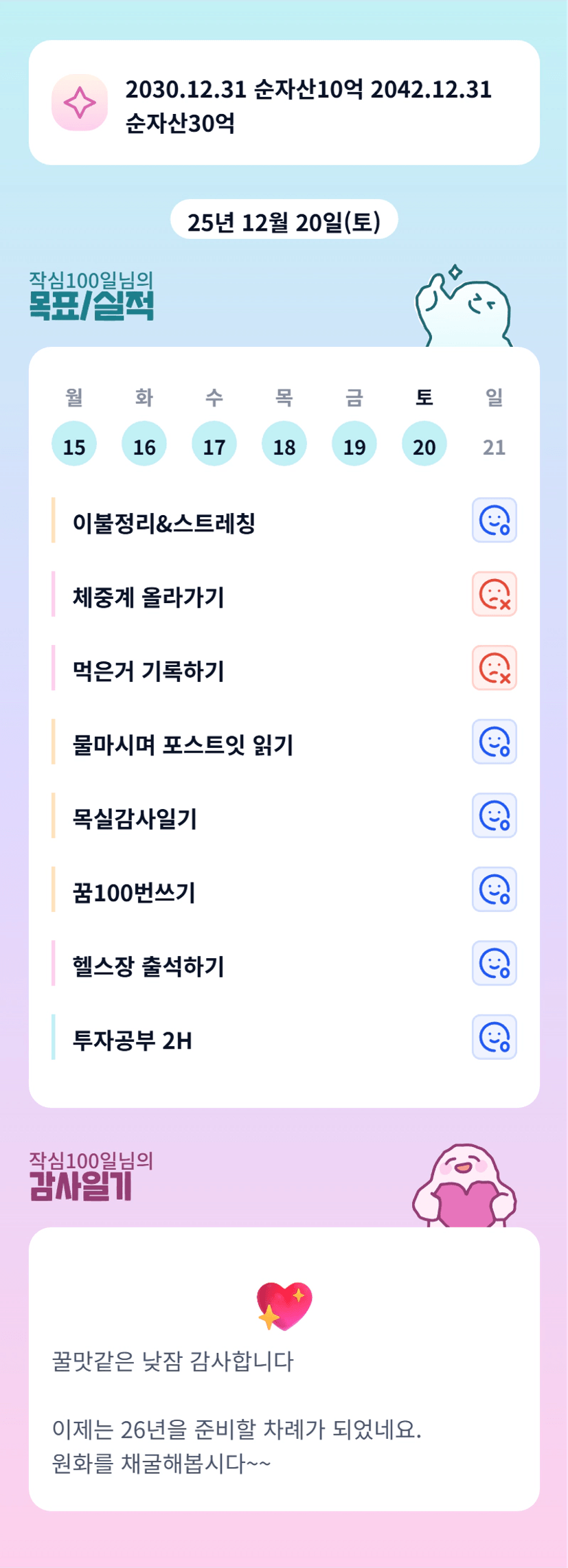Select Sunday 21 in week calendar

494,446
